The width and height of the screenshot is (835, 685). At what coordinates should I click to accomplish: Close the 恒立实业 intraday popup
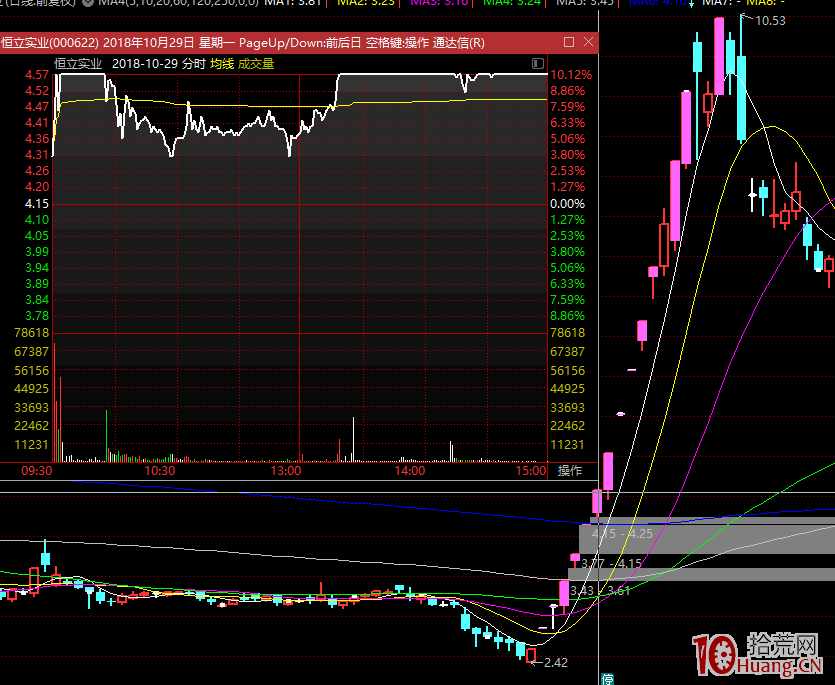tap(589, 43)
